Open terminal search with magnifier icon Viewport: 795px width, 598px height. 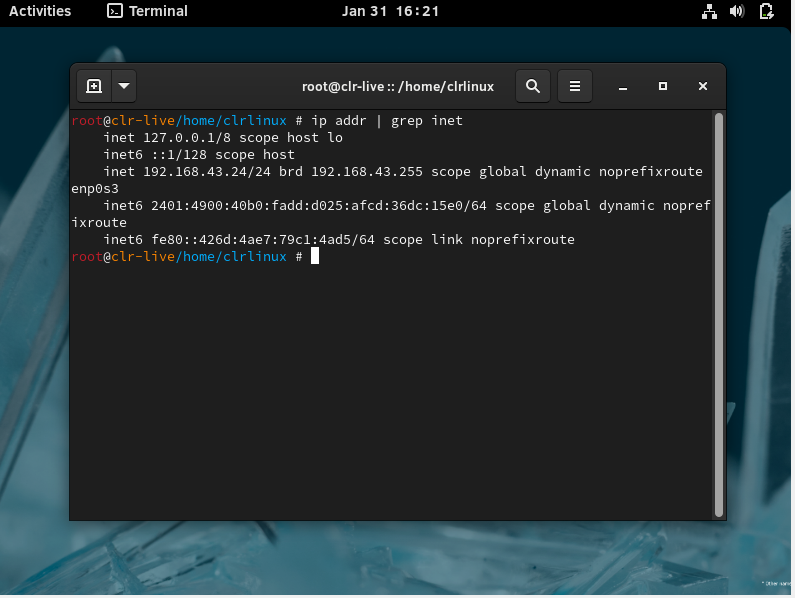(x=533, y=86)
